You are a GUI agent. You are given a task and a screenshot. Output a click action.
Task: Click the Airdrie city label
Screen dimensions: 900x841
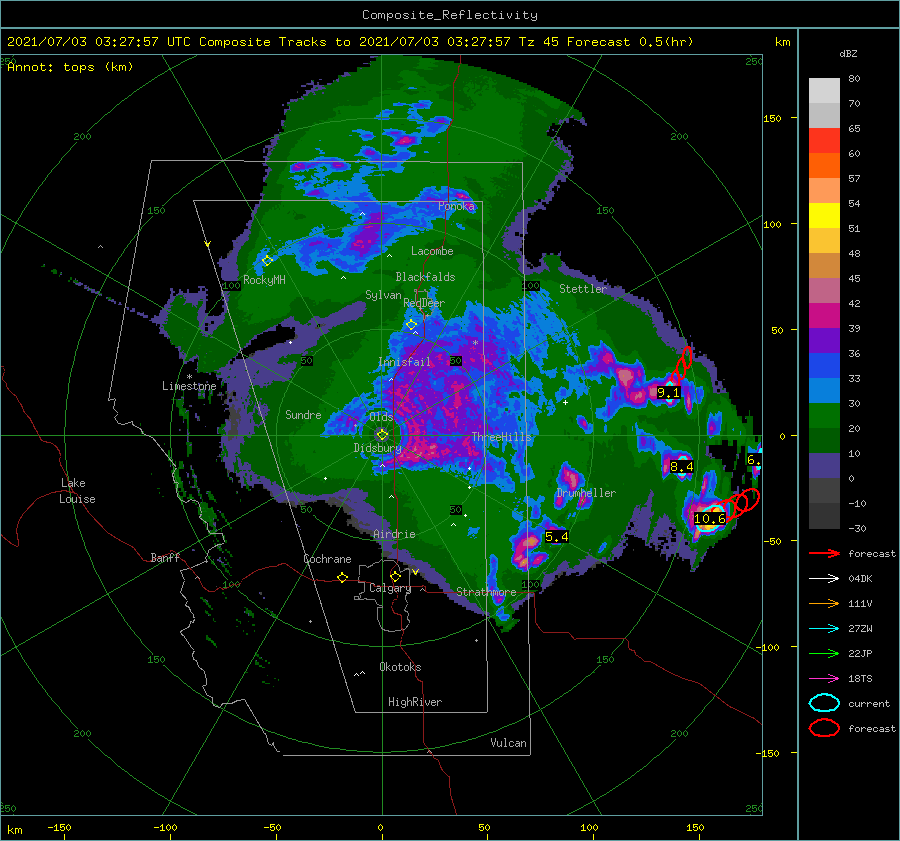tap(394, 534)
